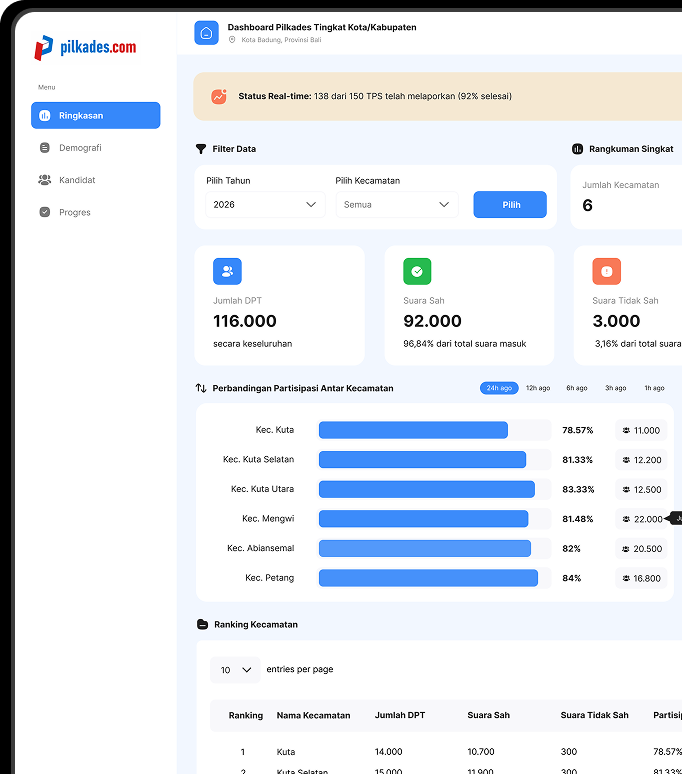Open the Progres sidebar link
The height and width of the screenshot is (774, 682).
click(x=74, y=212)
